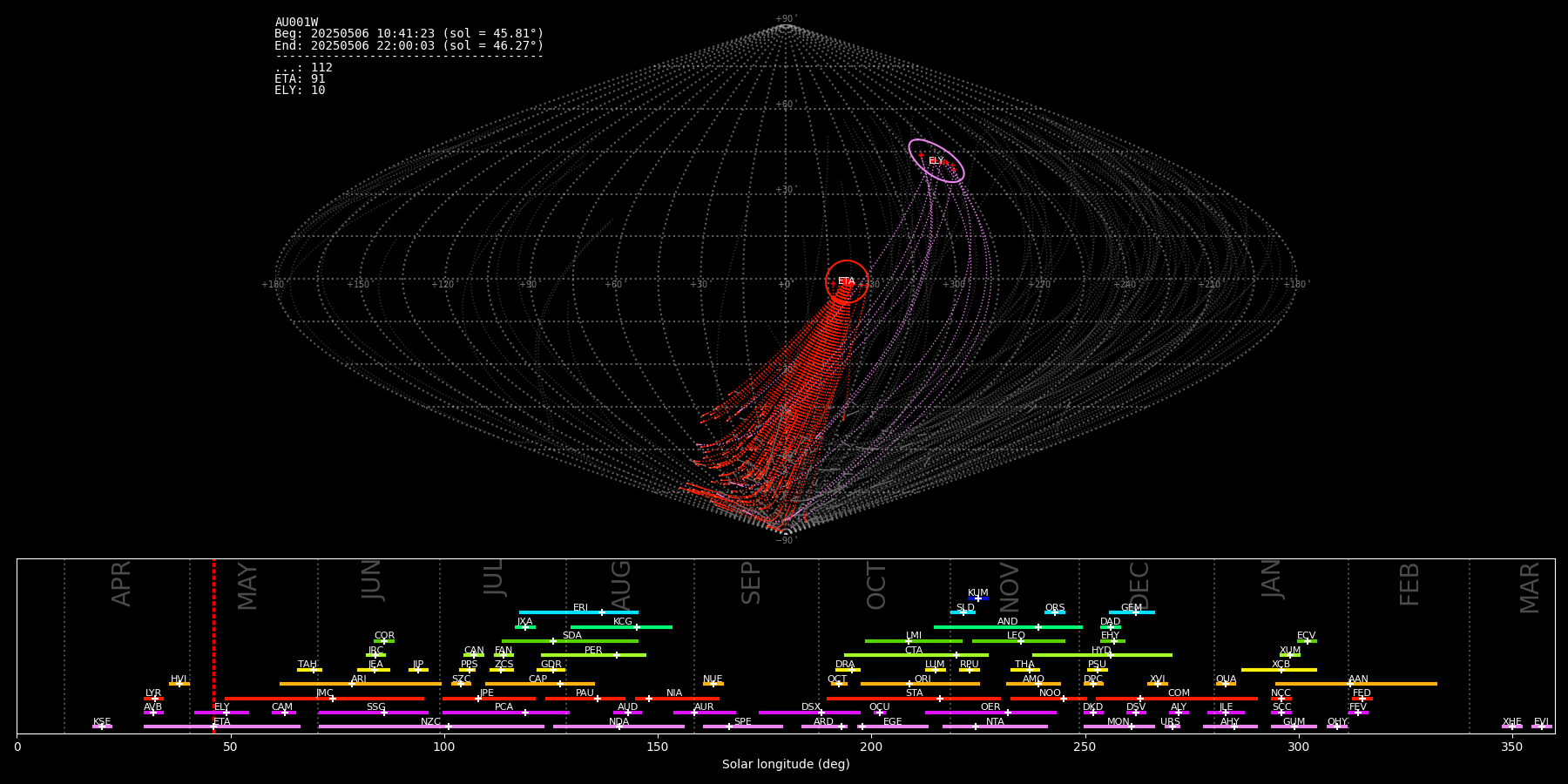Click the +90 latitude label at map top
Viewport: 1568px width, 784px height.
[x=786, y=19]
